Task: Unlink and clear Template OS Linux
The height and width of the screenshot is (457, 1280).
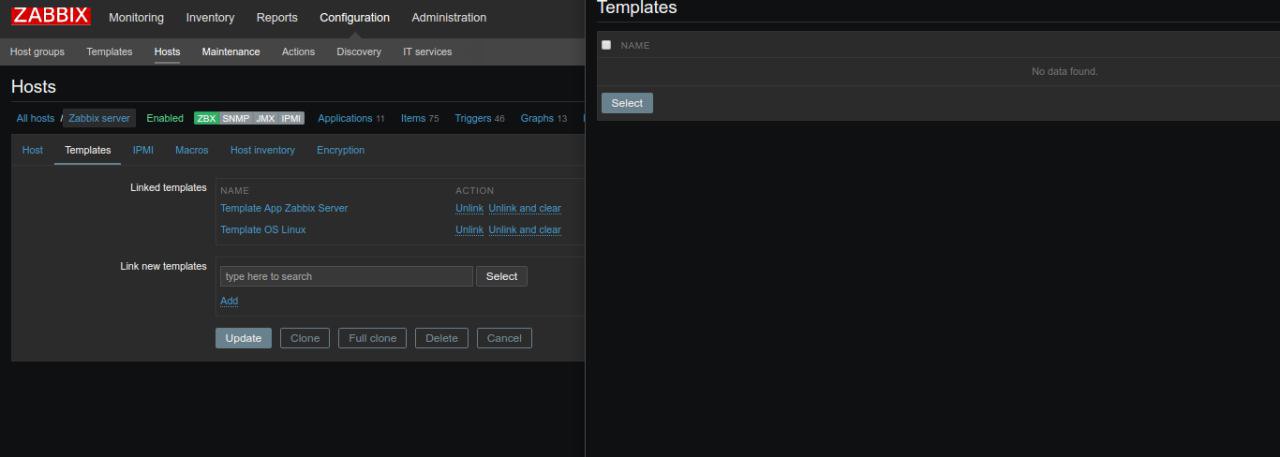Action: [525, 229]
